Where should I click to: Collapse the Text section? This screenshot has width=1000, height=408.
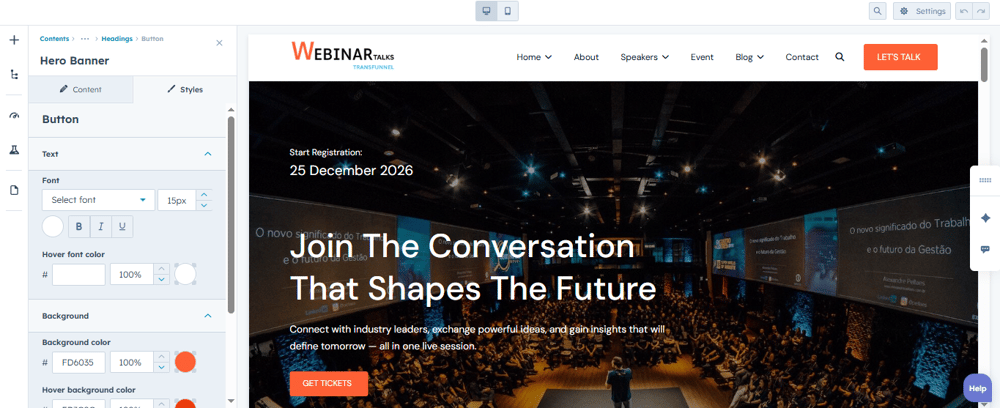[207, 154]
